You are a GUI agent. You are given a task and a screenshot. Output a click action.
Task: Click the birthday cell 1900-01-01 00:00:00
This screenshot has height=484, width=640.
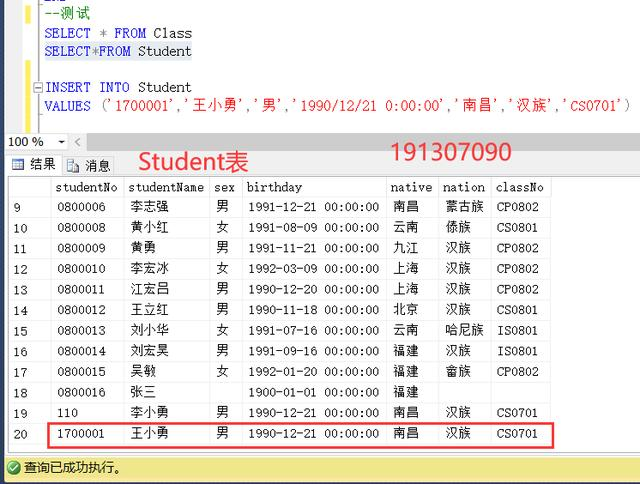click(x=314, y=392)
